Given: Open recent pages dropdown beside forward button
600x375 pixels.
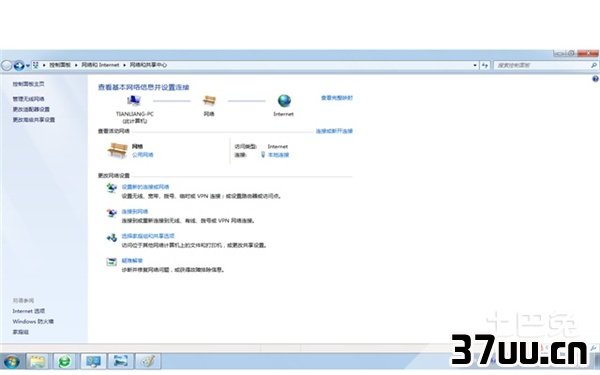Looking at the screenshot, I should tap(28, 66).
